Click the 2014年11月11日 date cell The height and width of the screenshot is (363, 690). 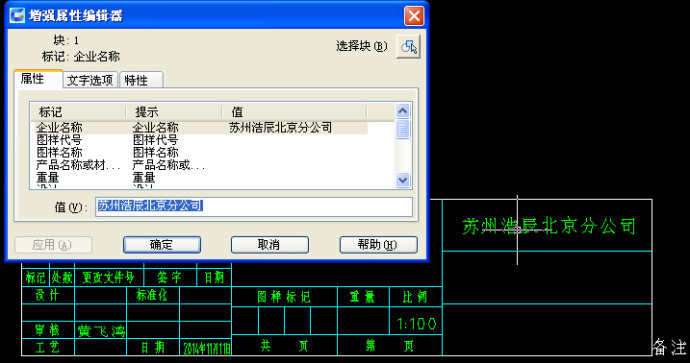tap(206, 348)
